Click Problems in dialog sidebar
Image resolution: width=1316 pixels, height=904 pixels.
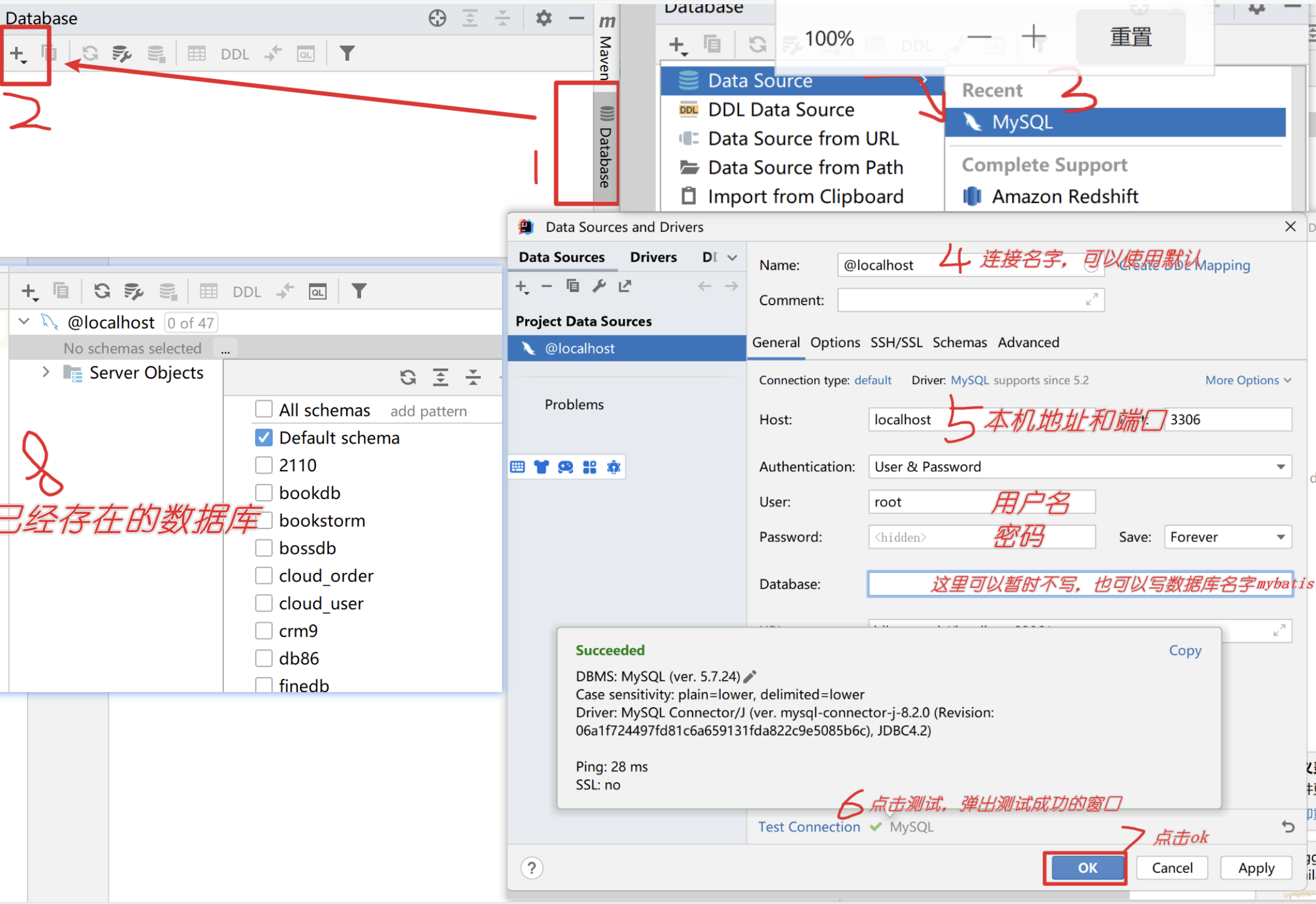(x=574, y=404)
